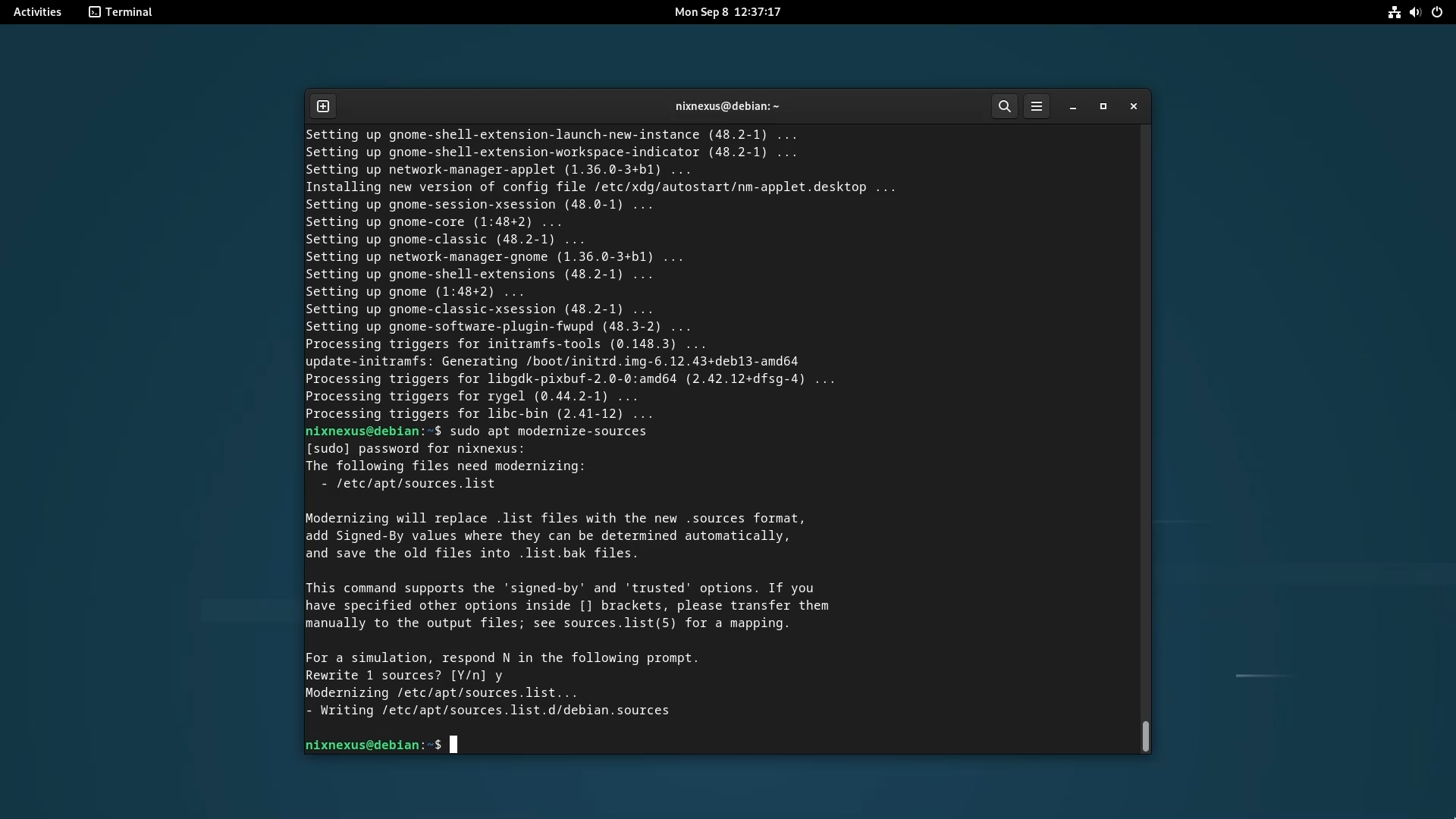Open the Activities overview
The height and width of the screenshot is (819, 1456).
pyautogui.click(x=37, y=12)
